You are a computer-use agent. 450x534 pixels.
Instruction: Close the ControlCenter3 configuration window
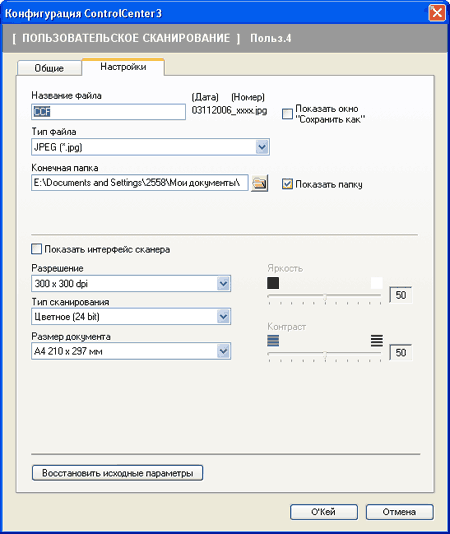(437, 13)
